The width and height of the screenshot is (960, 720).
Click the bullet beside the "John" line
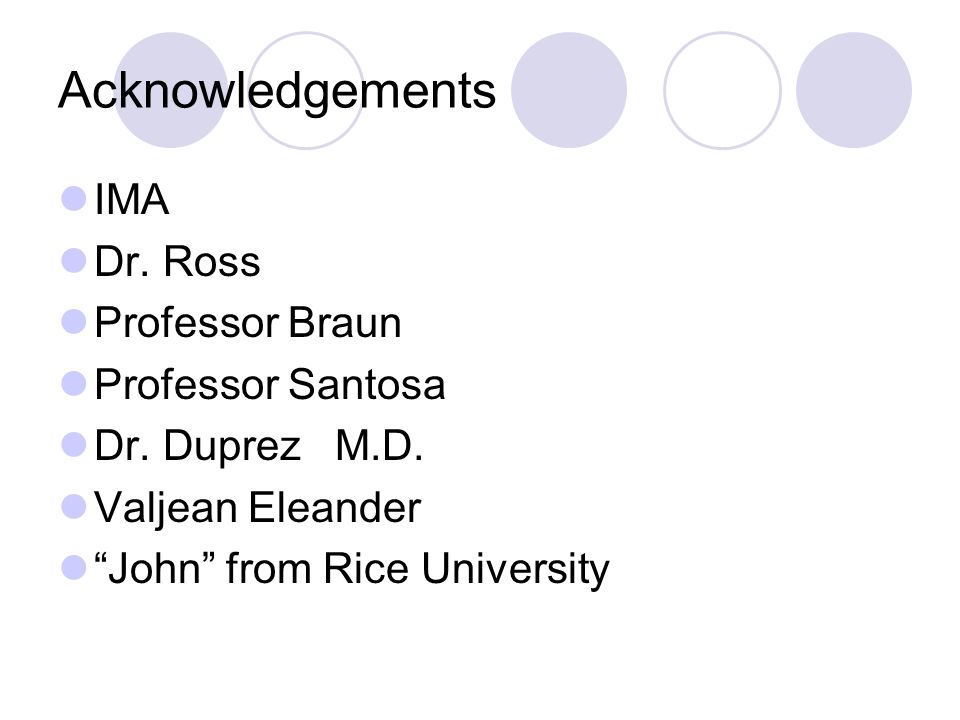pos(74,568)
